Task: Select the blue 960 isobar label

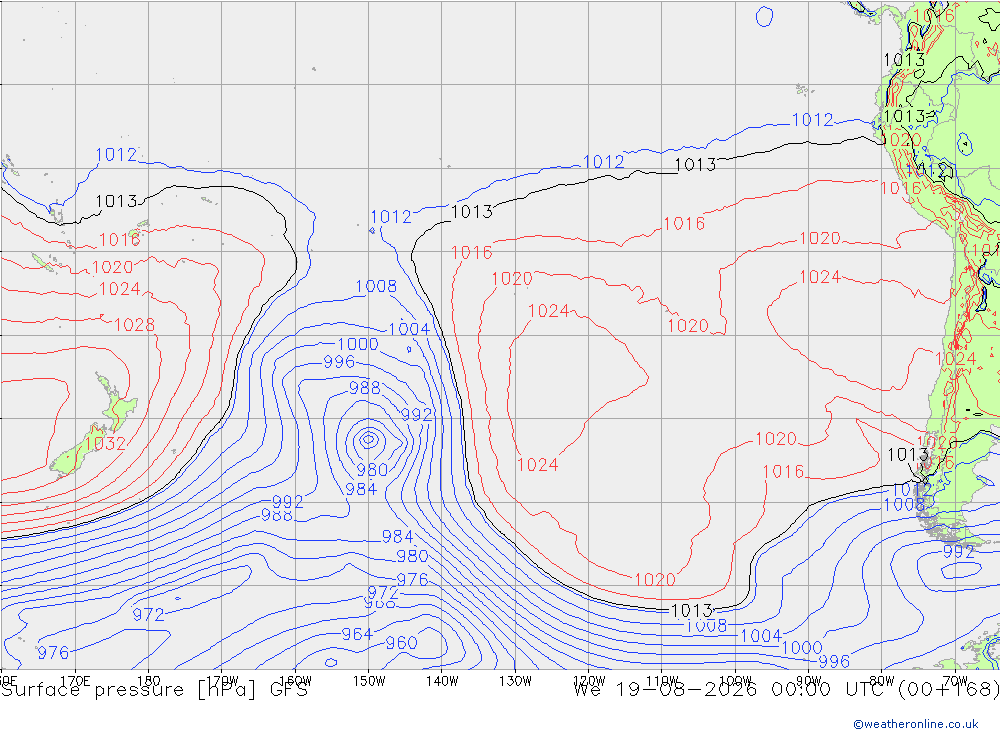Action: [x=401, y=643]
